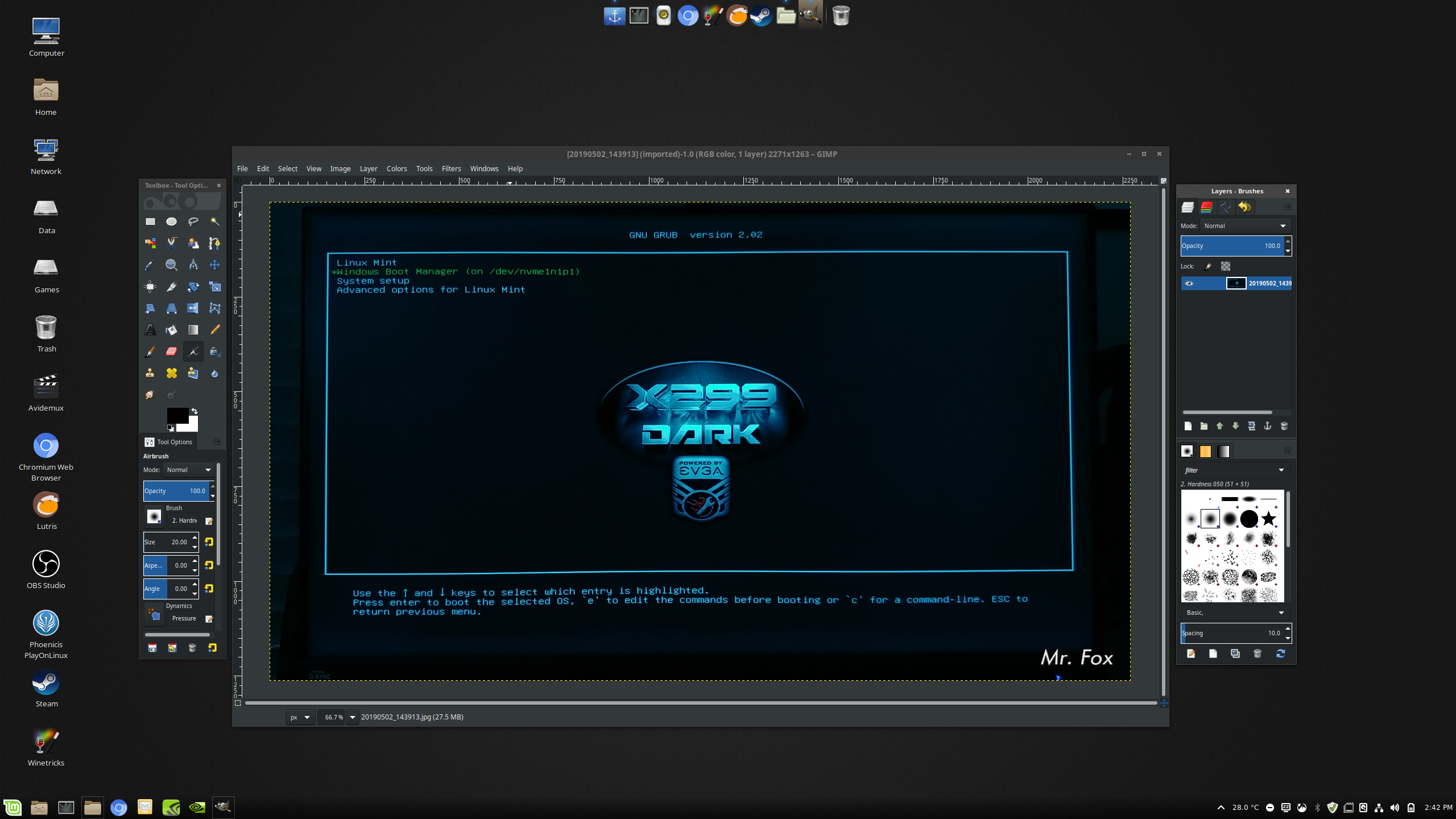Switch to the Undo History tab
The height and width of the screenshot is (819, 1456).
[1244, 207]
